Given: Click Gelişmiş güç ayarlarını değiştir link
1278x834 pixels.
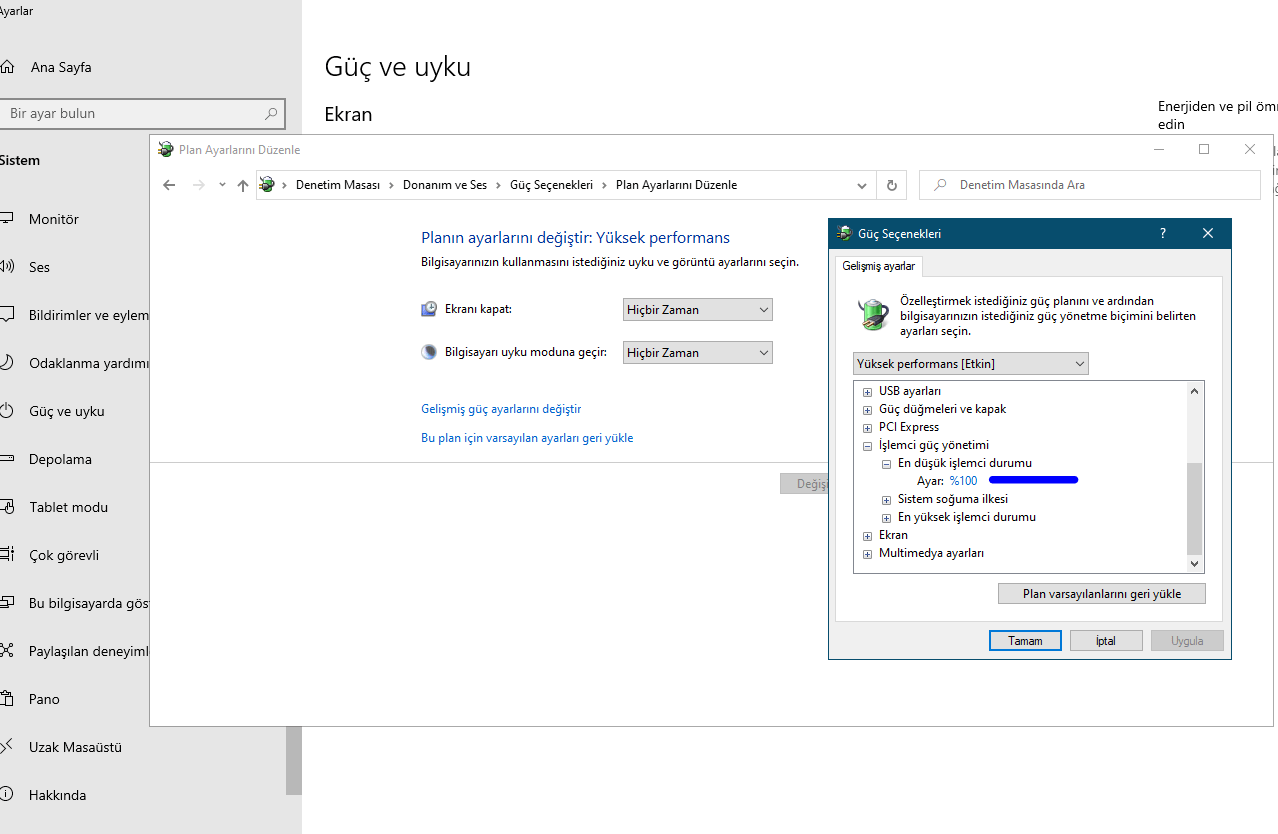Looking at the screenshot, I should (501, 409).
